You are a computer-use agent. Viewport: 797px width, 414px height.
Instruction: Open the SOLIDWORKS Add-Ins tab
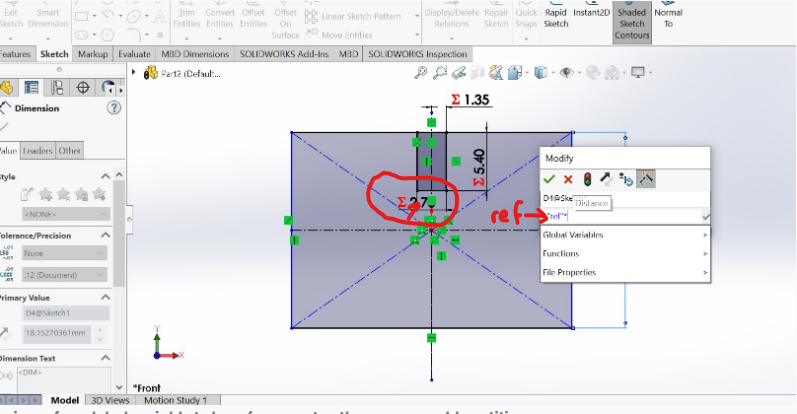[284, 54]
